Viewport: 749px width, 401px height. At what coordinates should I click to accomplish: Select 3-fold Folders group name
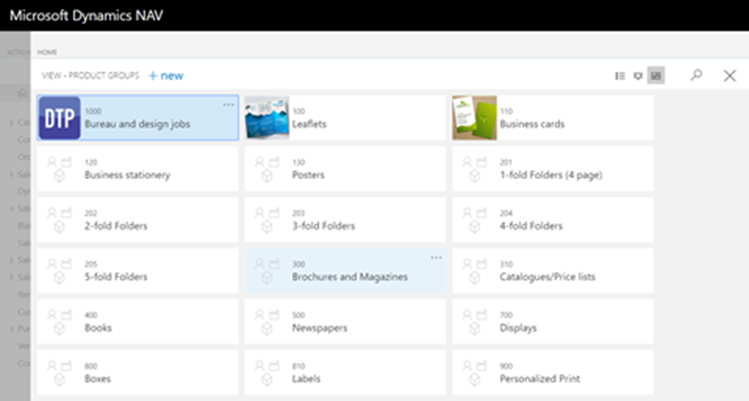(x=324, y=226)
